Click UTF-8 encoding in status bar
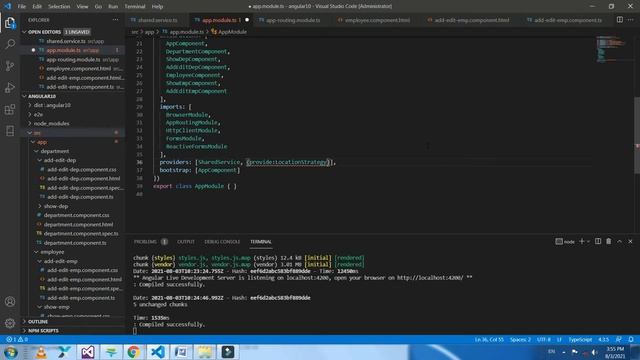This screenshot has height=360, width=640. pos(544,339)
